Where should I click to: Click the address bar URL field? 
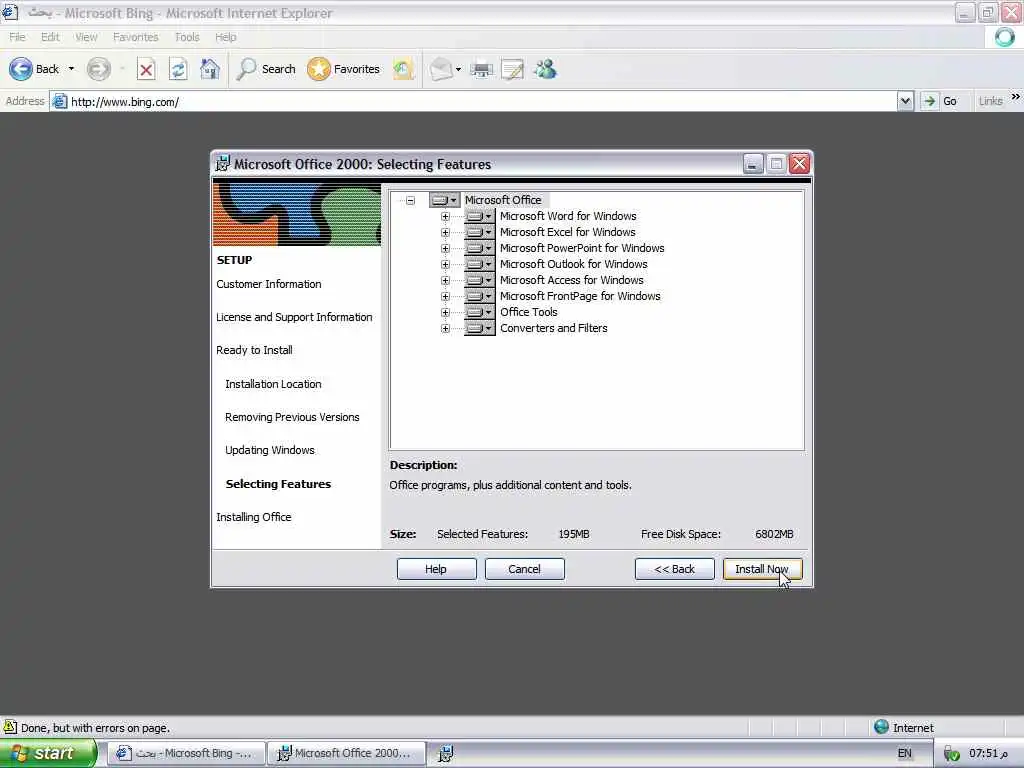tap(473, 101)
